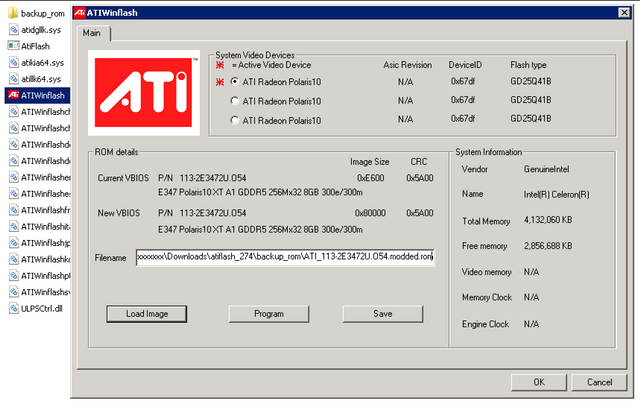
Task: Click the Vendor label
Action: click(x=475, y=169)
